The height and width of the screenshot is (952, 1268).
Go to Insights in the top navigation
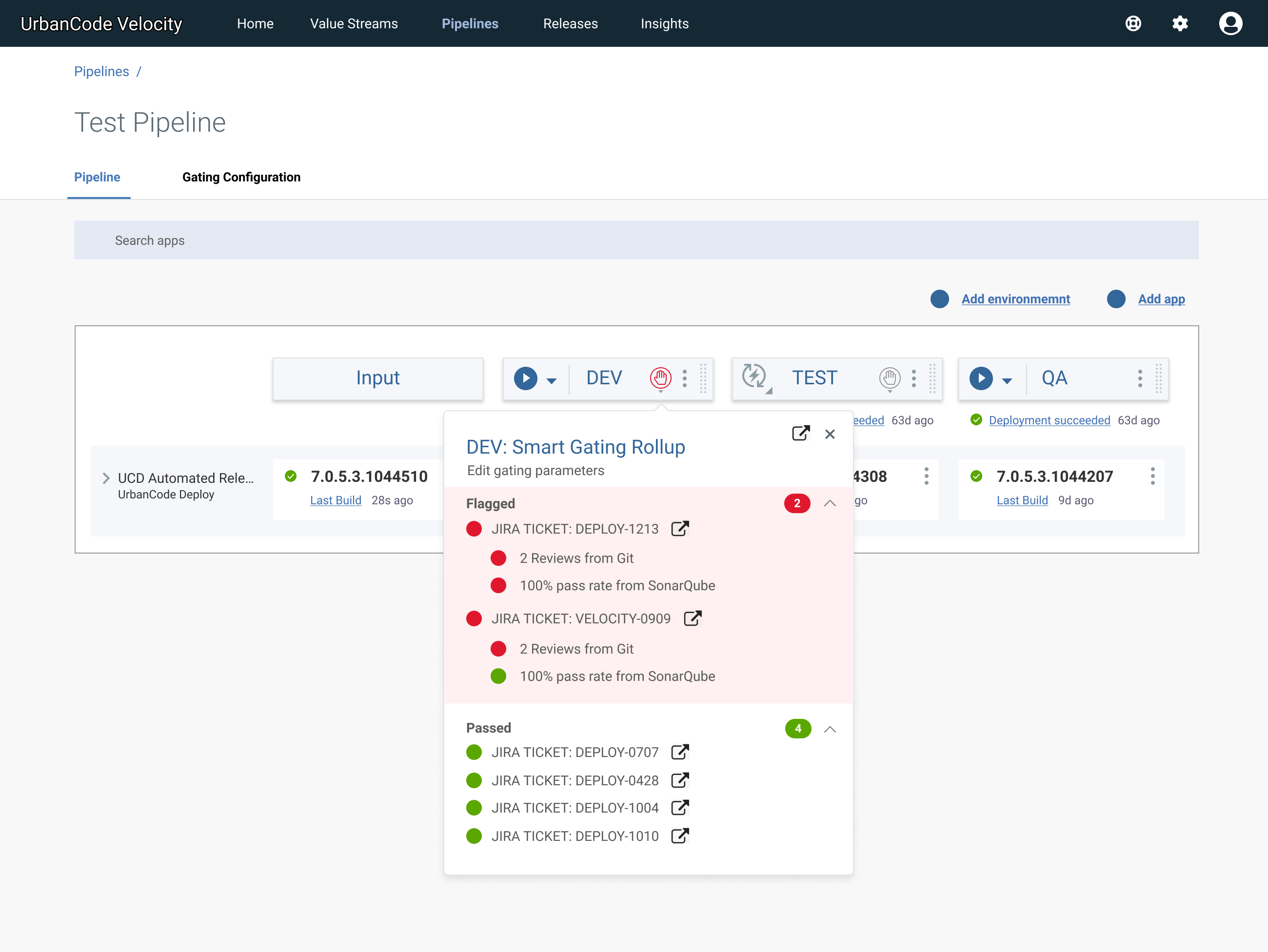pyautogui.click(x=664, y=23)
